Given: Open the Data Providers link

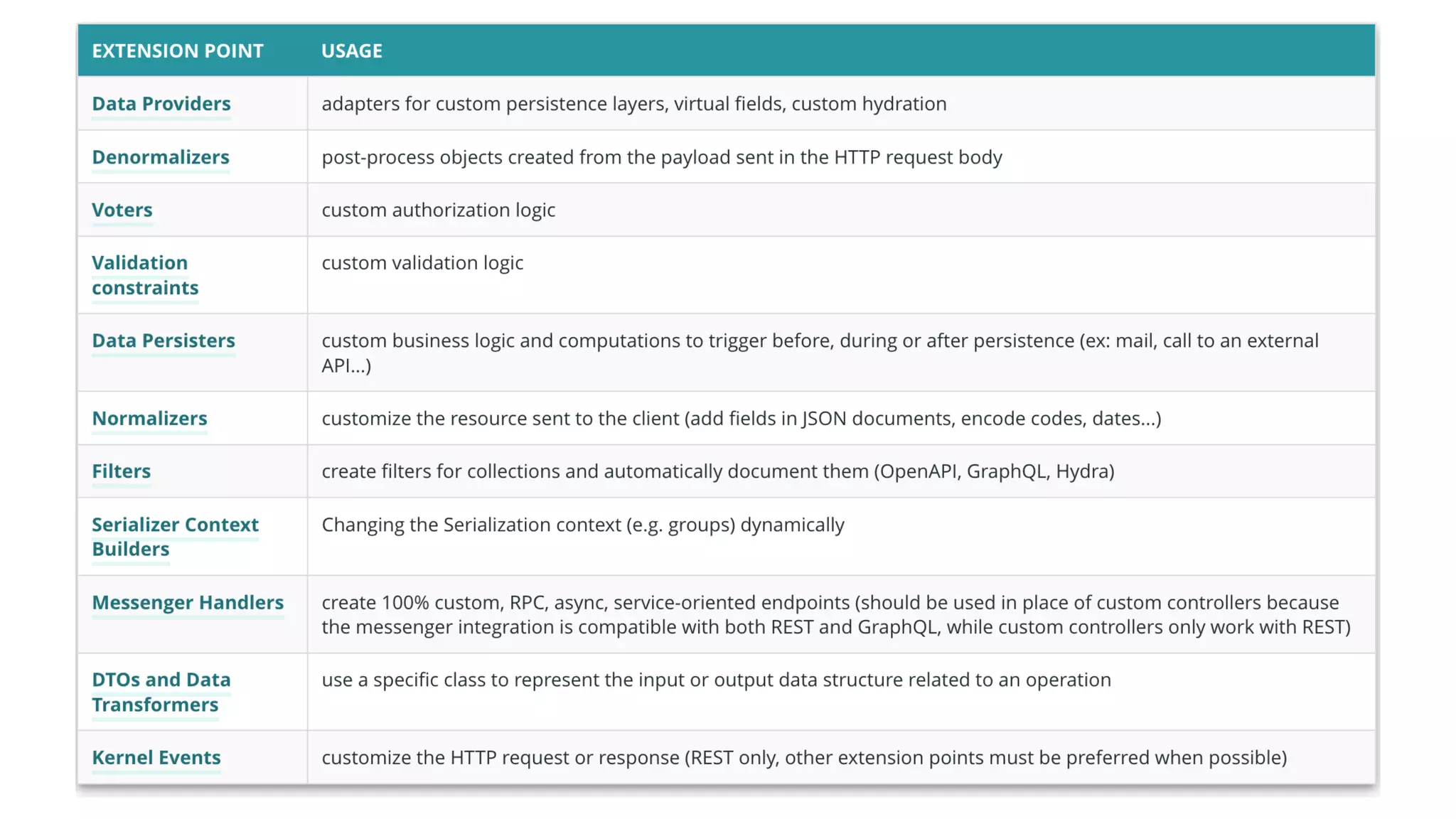Looking at the screenshot, I should click(161, 104).
